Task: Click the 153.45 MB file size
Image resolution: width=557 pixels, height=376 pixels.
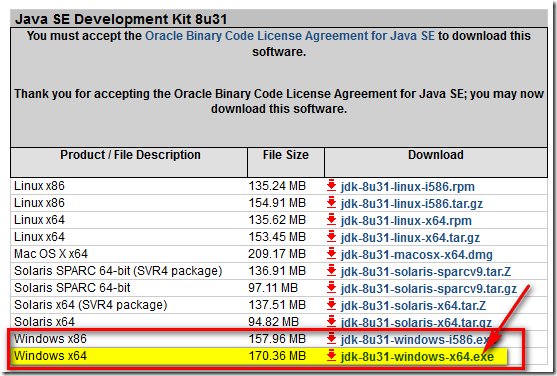Action: click(277, 237)
